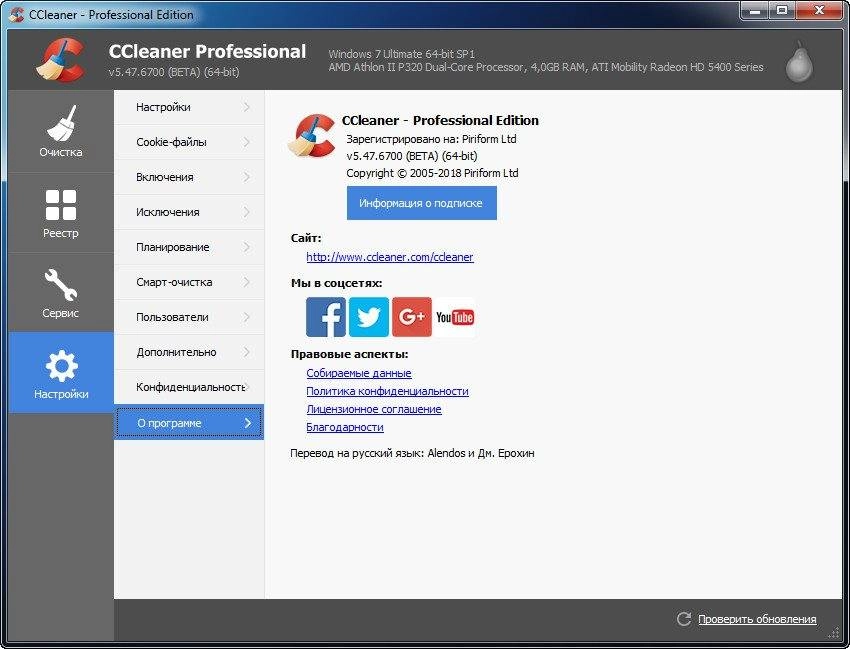Open the Лицензионное соглашение link
The image size is (850, 649).
(x=374, y=409)
